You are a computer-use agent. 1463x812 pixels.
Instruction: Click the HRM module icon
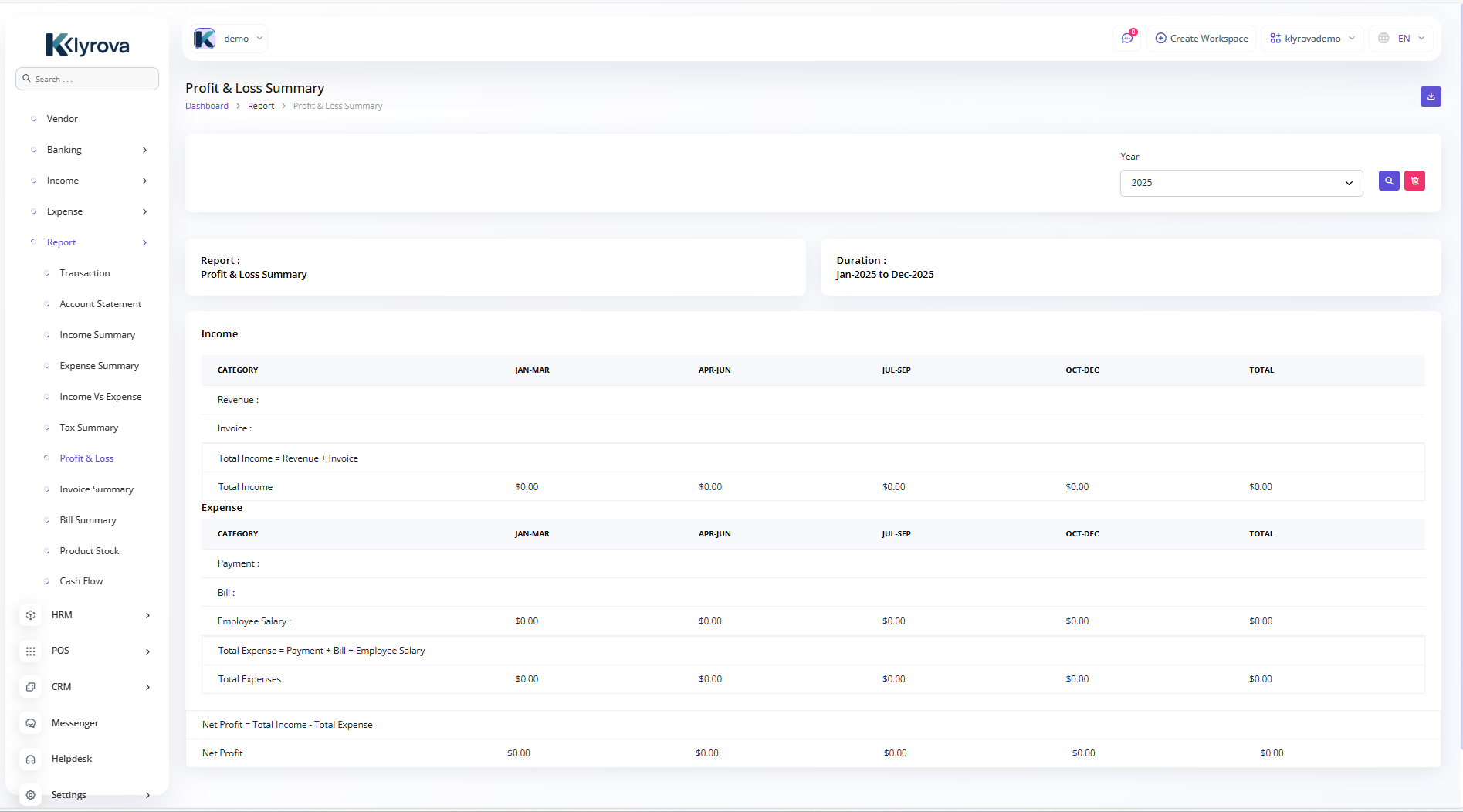pos(31,615)
